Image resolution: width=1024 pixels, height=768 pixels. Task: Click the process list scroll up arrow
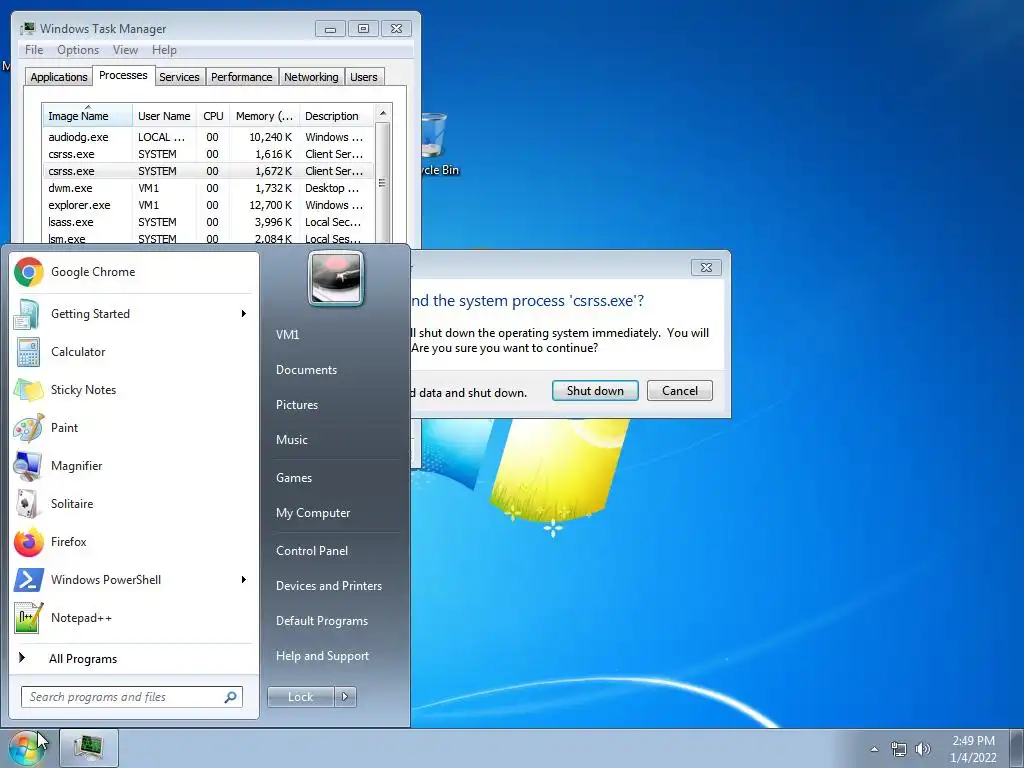[383, 114]
